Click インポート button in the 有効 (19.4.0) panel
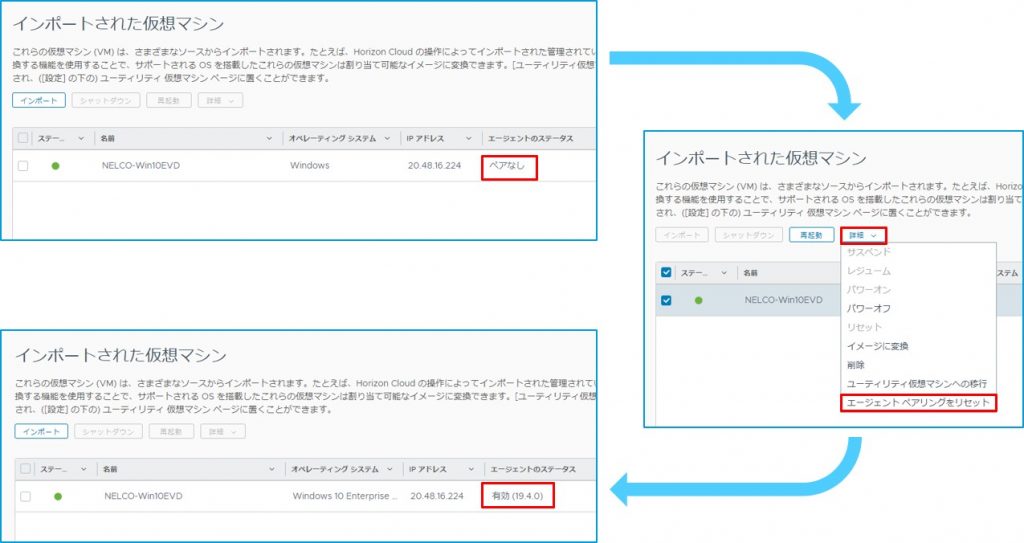1024x543 pixels. 41,432
